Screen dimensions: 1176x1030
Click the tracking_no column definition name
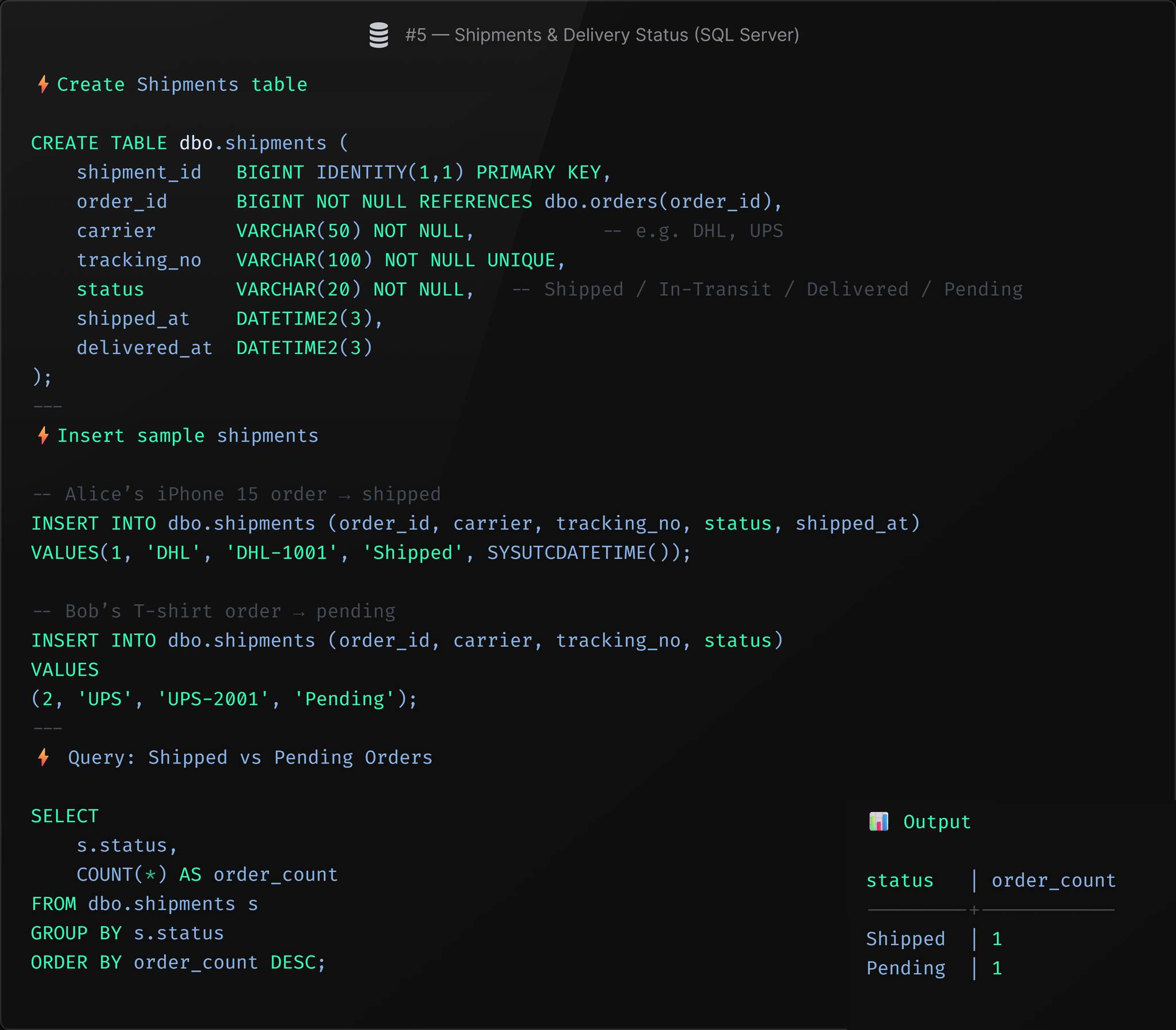coord(139,260)
